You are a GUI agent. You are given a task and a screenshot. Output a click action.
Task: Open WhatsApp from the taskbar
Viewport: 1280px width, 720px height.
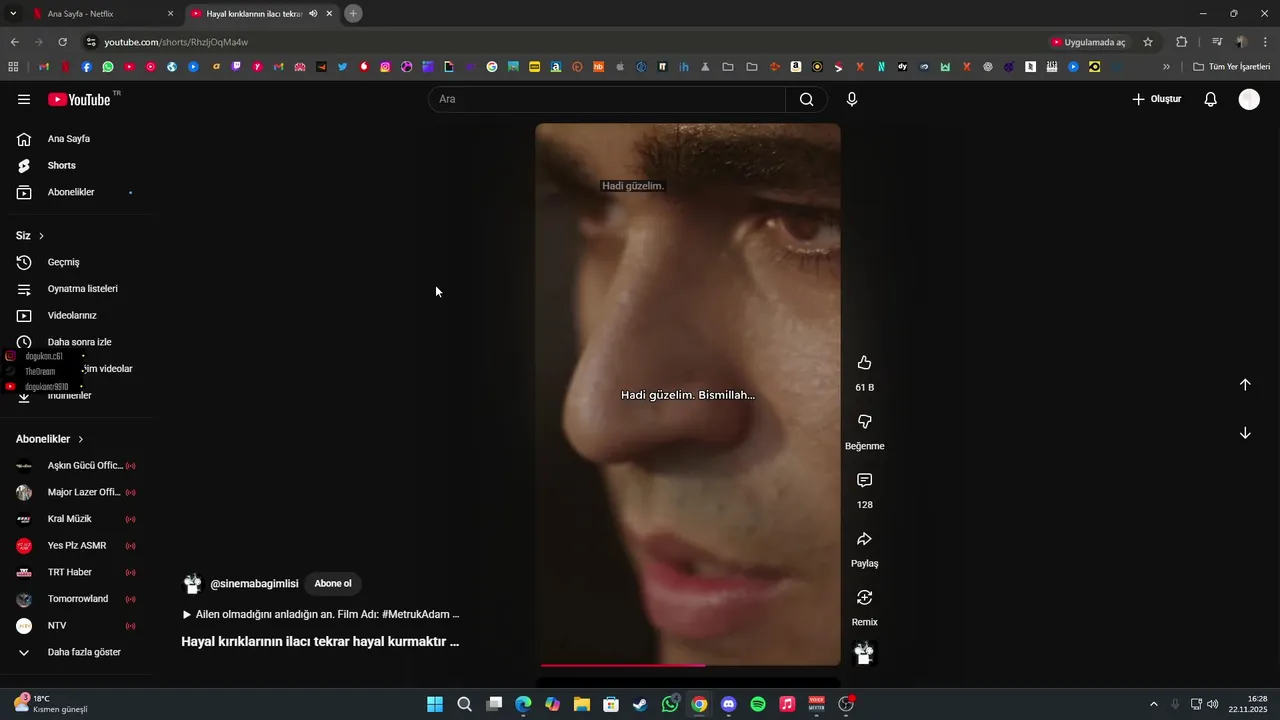coord(670,704)
